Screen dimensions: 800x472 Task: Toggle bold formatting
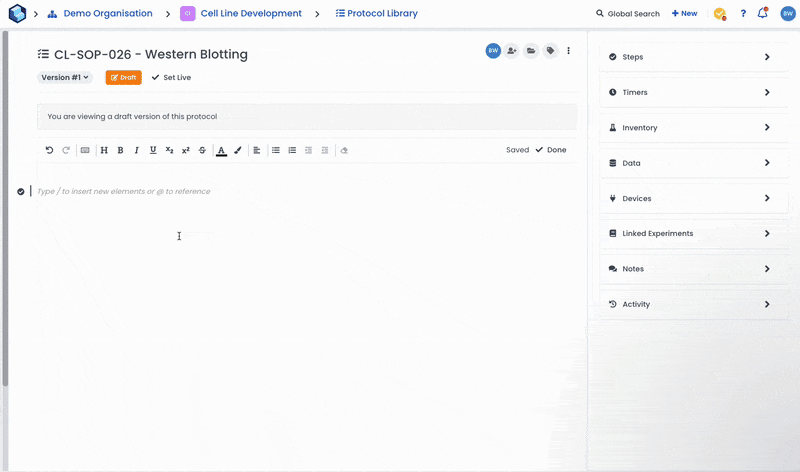pyautogui.click(x=120, y=150)
